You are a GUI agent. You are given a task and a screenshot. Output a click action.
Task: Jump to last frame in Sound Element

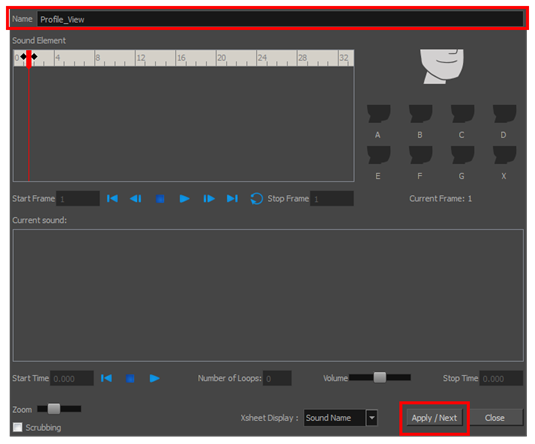pyautogui.click(x=232, y=198)
